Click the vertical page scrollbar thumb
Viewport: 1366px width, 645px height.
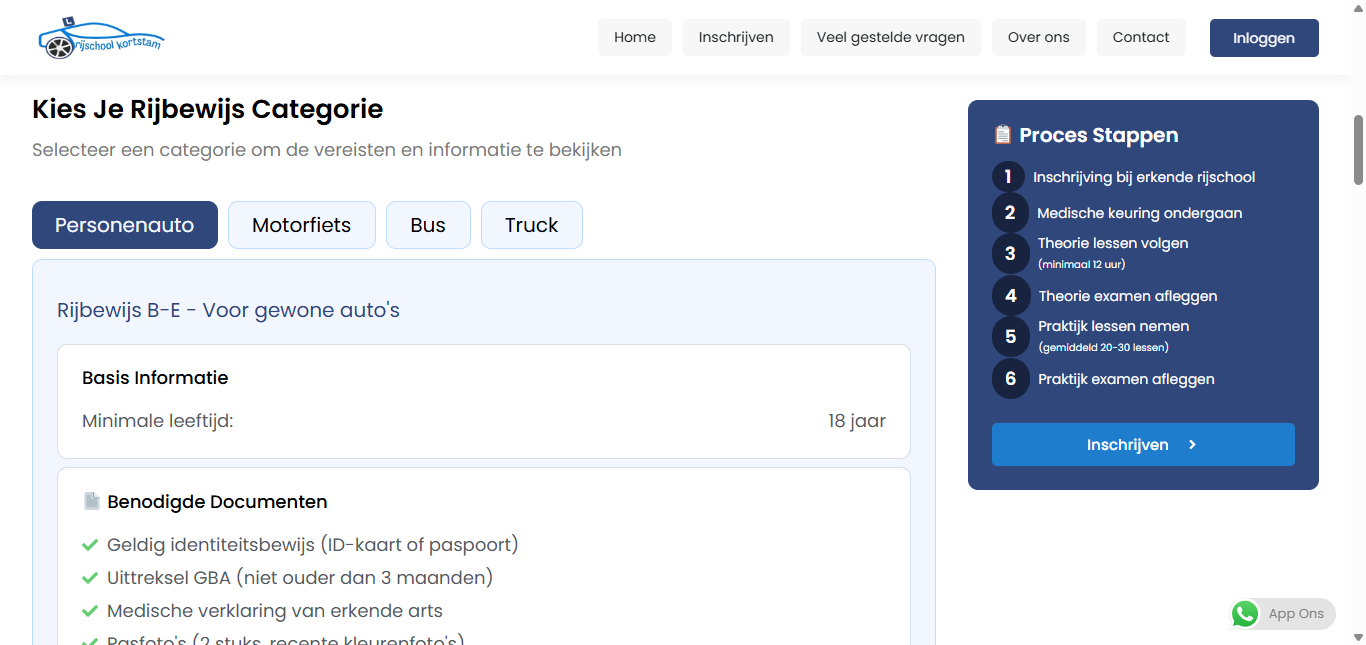[x=1358, y=150]
